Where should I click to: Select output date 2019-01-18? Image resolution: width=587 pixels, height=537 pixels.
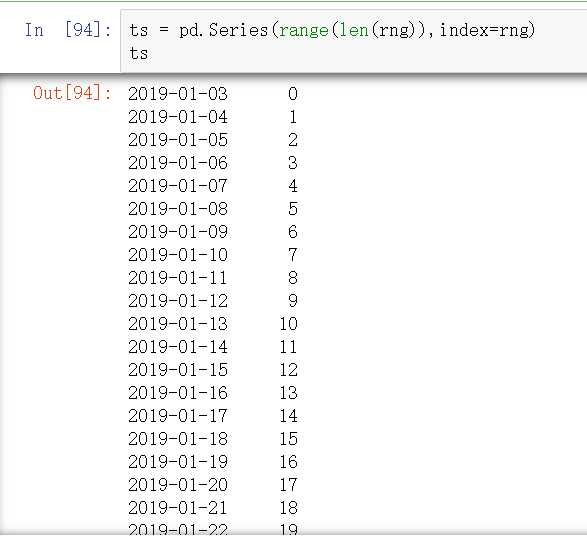(x=178, y=439)
